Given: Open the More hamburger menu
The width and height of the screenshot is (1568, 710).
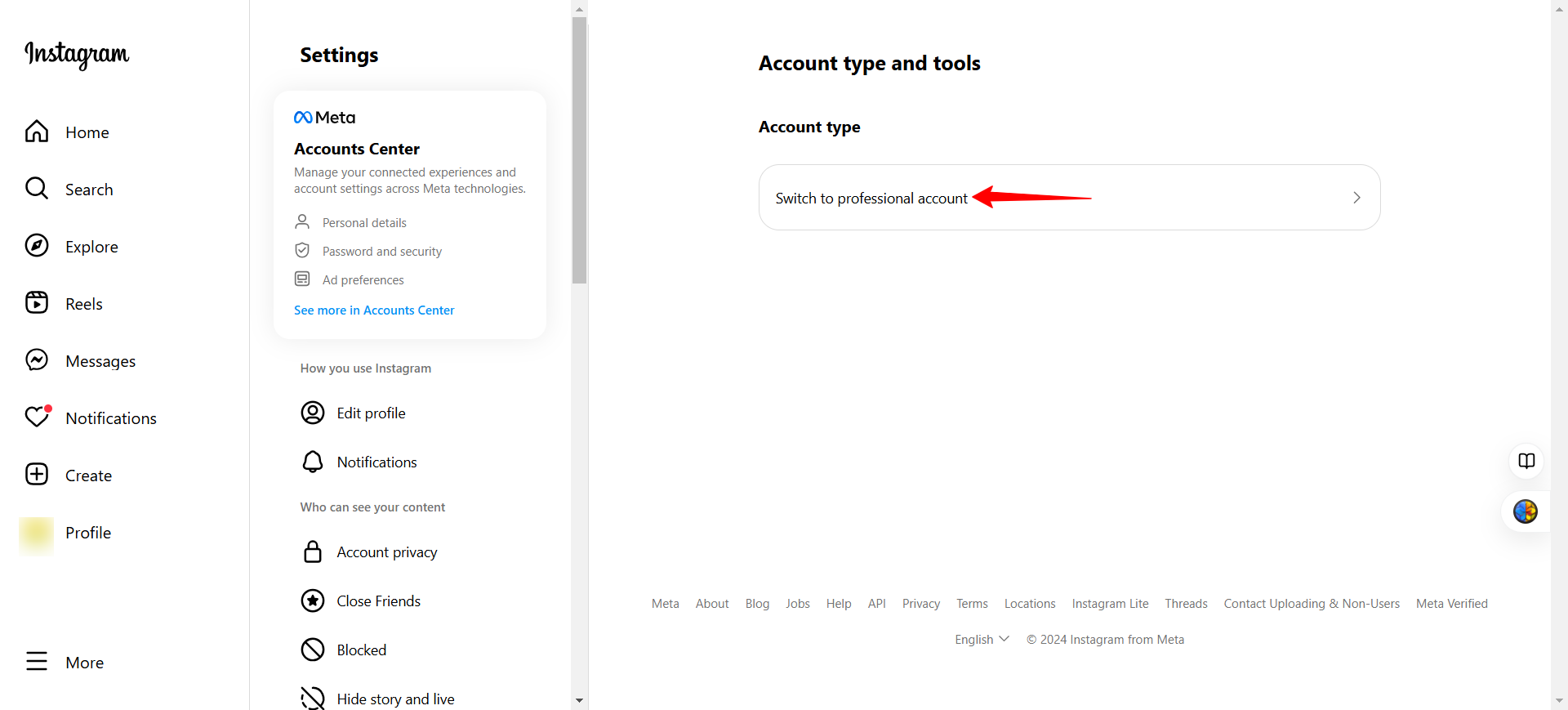Looking at the screenshot, I should pyautogui.click(x=37, y=662).
